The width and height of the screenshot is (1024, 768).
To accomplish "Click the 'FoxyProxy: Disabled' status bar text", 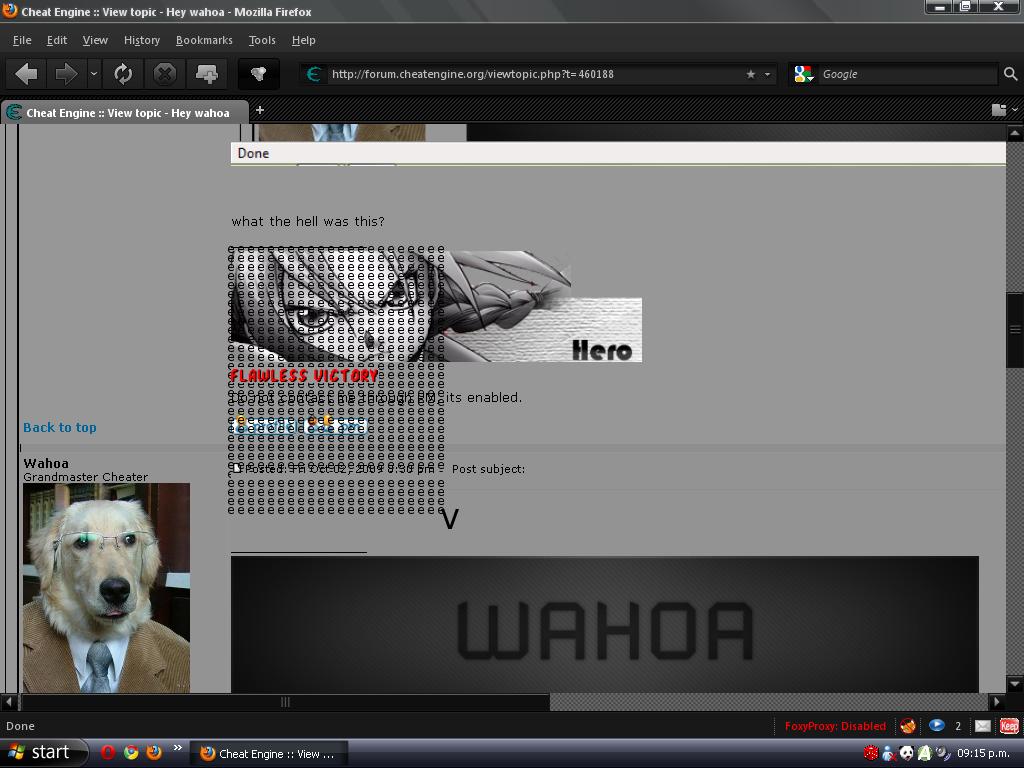I will click(835, 726).
